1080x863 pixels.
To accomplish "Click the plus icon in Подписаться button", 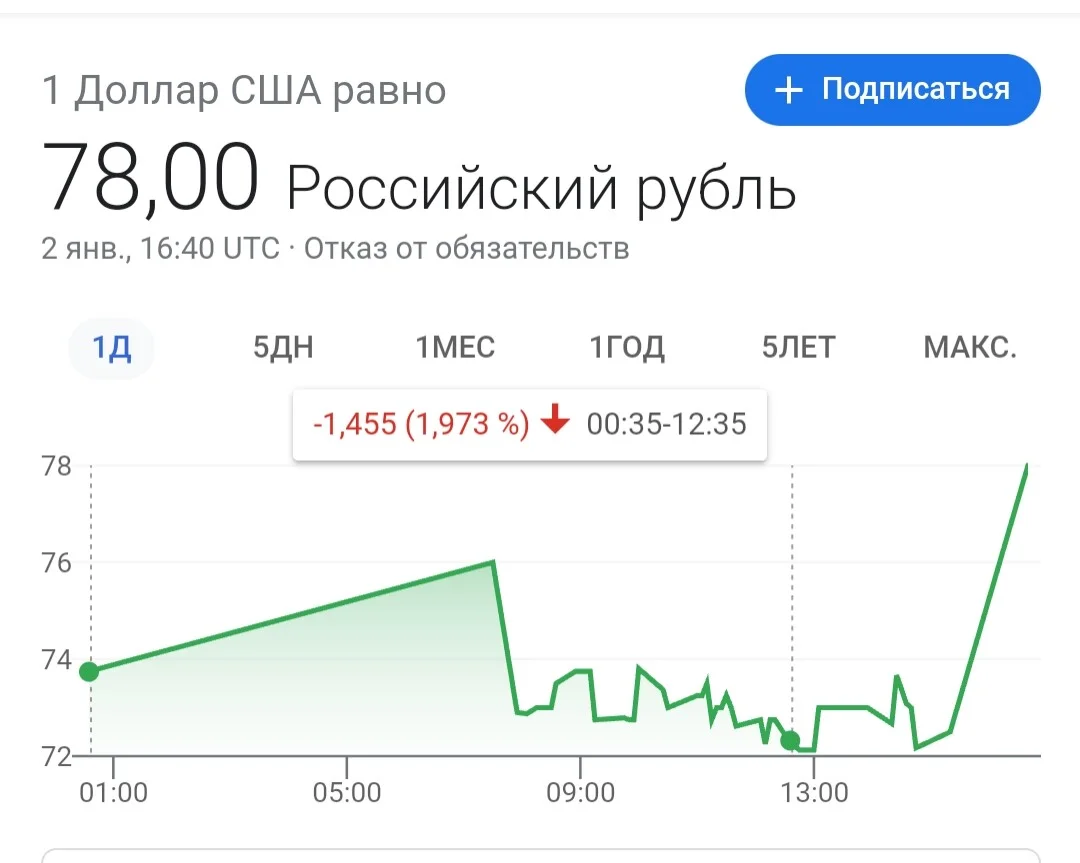I will (x=789, y=90).
